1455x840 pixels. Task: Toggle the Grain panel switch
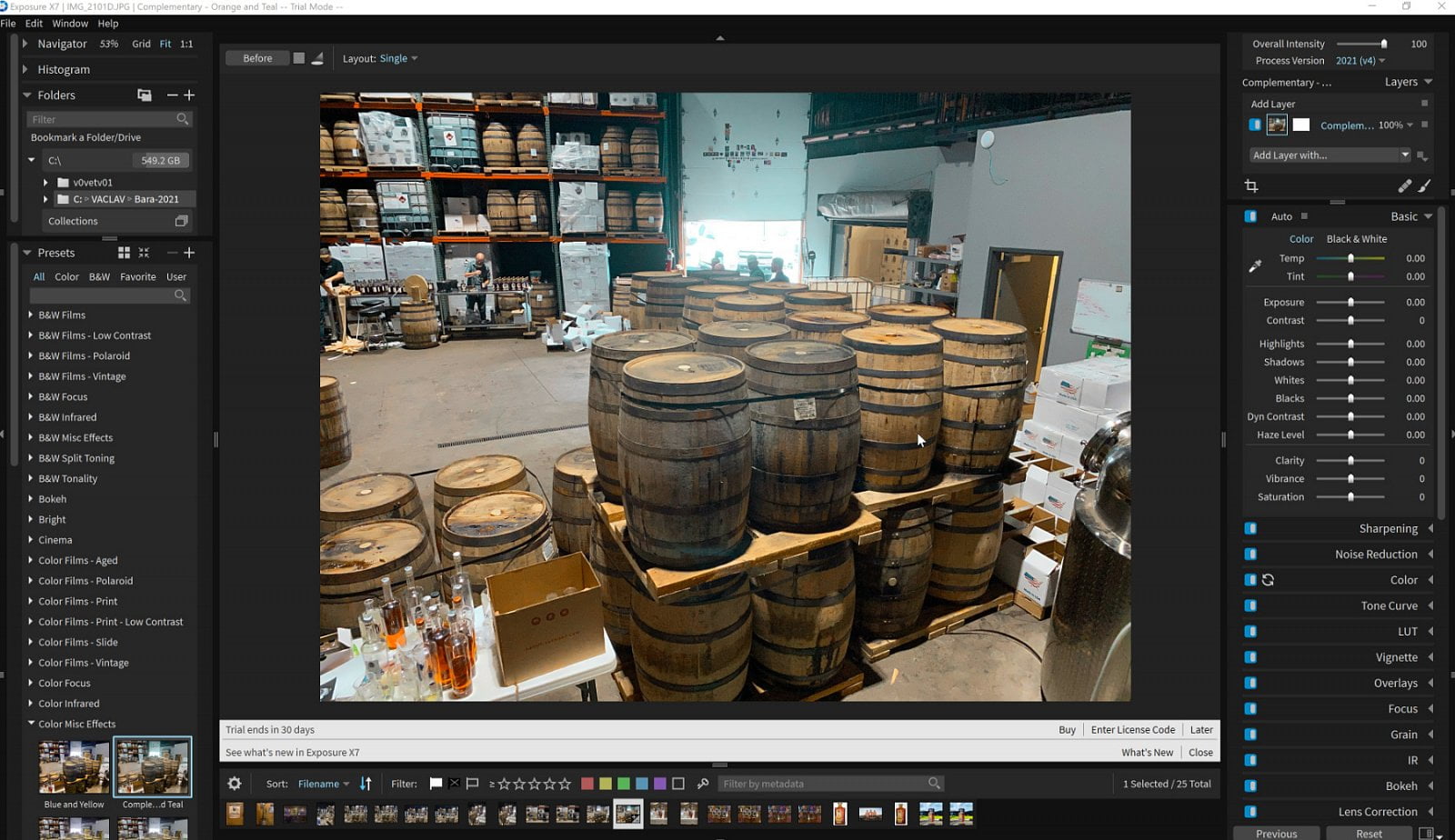(1250, 735)
